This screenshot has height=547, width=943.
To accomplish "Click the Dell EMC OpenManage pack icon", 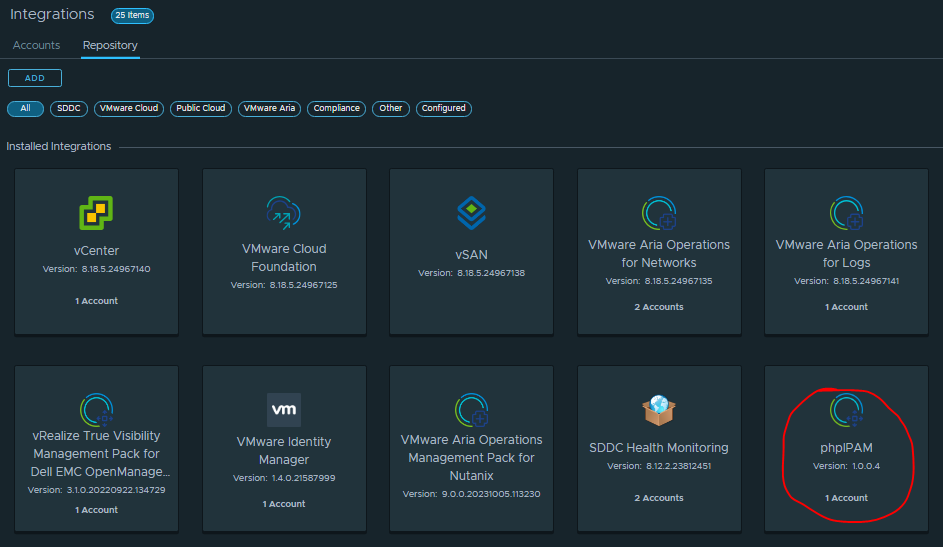I will [x=96, y=410].
